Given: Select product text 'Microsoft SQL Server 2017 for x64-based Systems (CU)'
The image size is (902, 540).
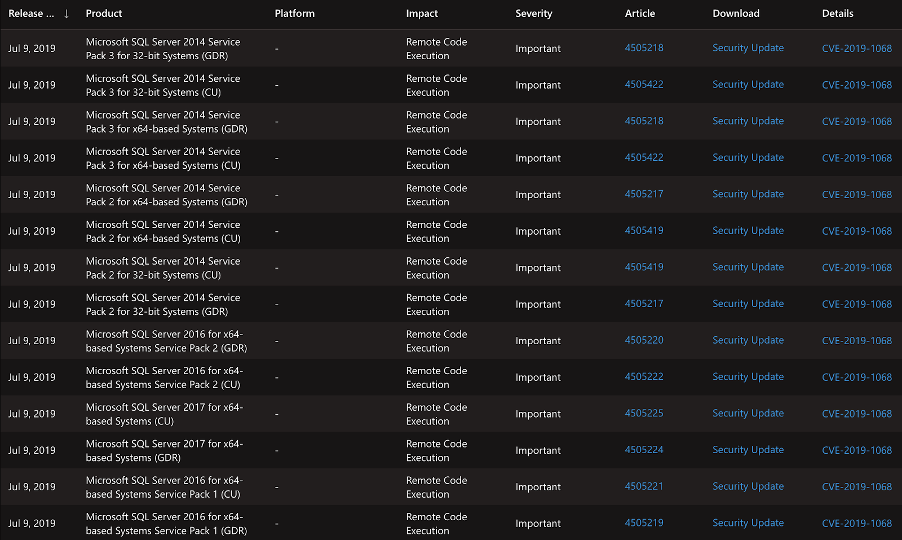Looking at the screenshot, I should [x=165, y=414].
